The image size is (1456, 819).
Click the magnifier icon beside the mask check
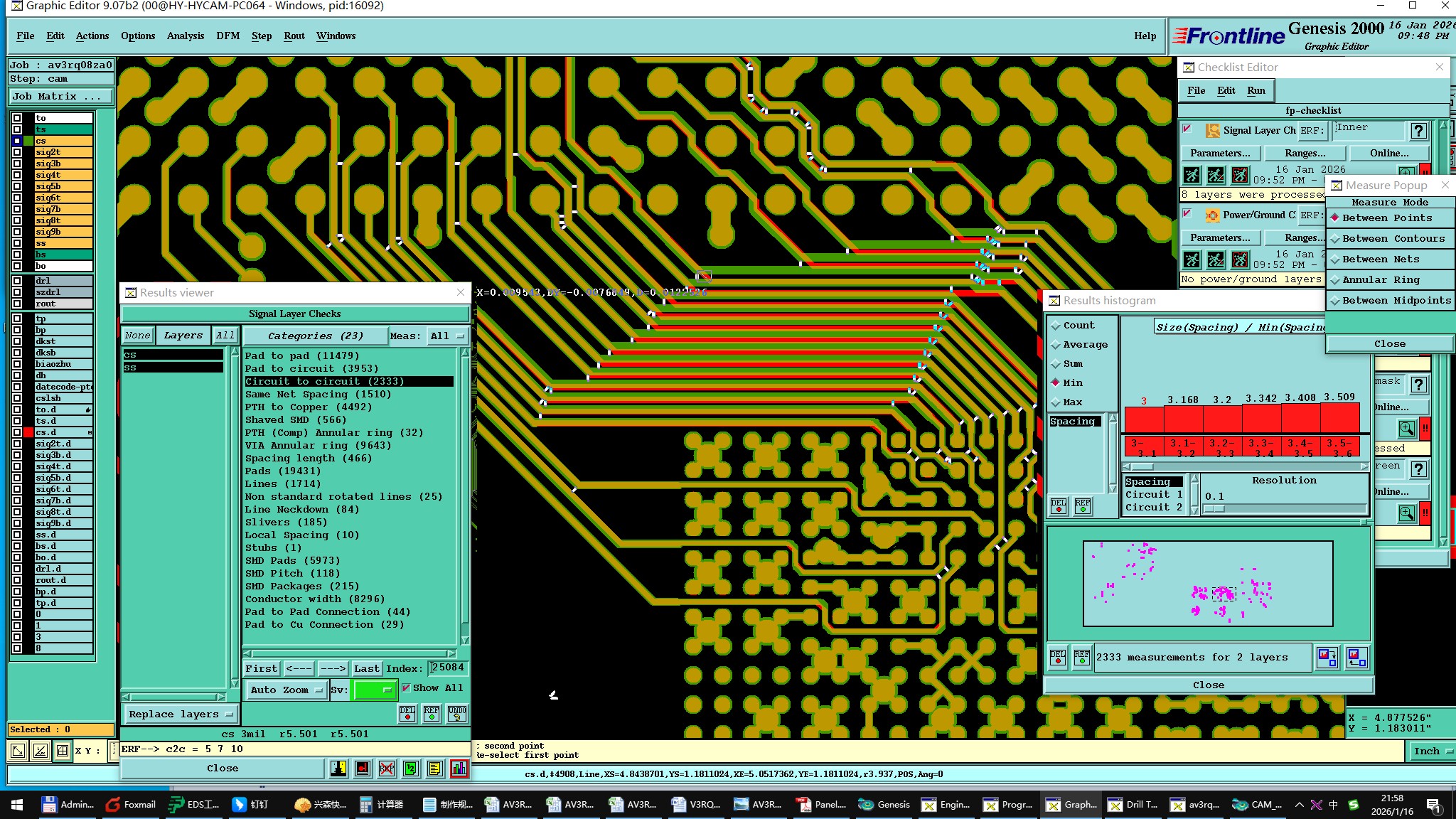(1406, 429)
